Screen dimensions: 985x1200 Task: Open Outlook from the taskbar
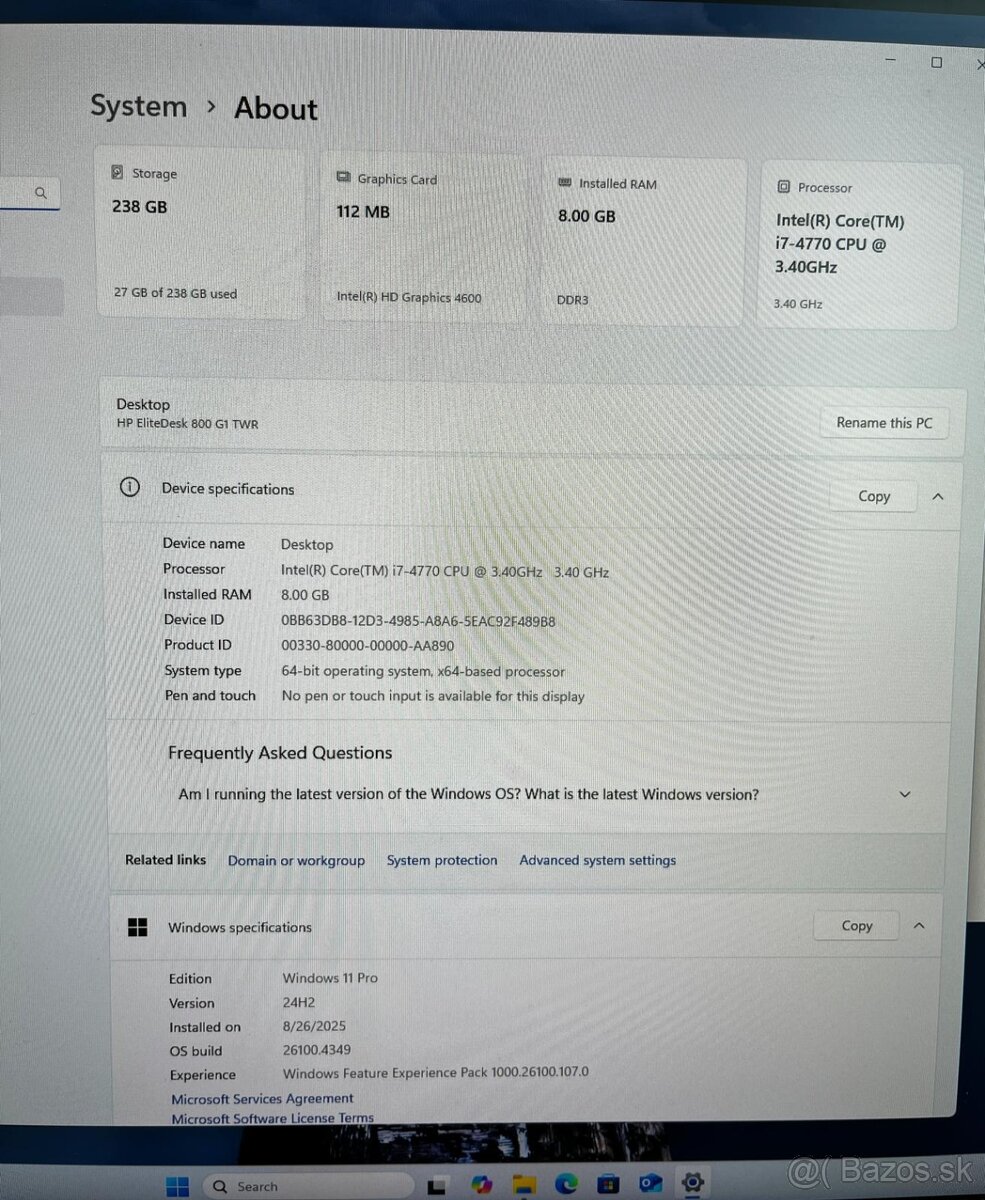(650, 1186)
